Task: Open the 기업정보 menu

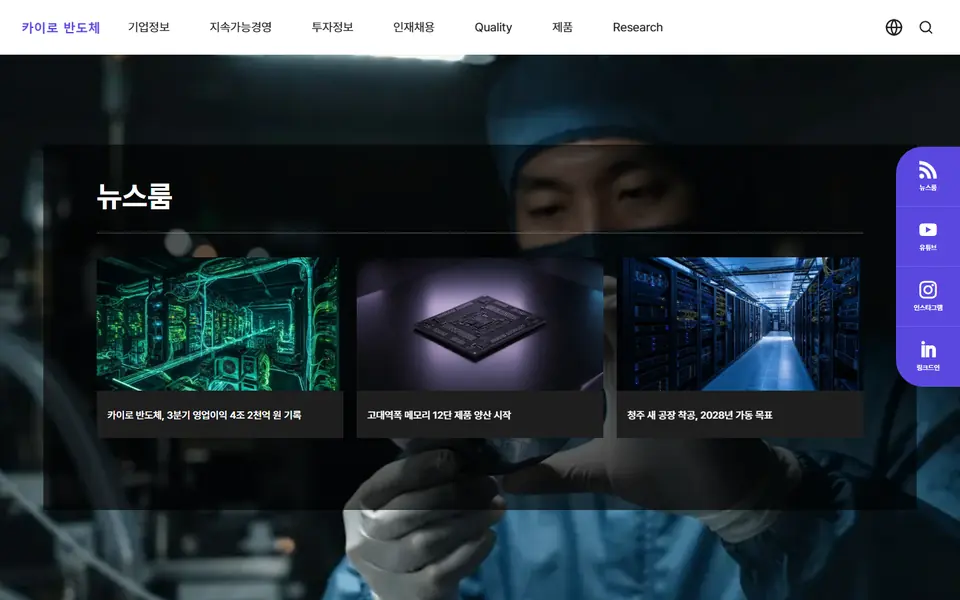Action: (x=149, y=28)
